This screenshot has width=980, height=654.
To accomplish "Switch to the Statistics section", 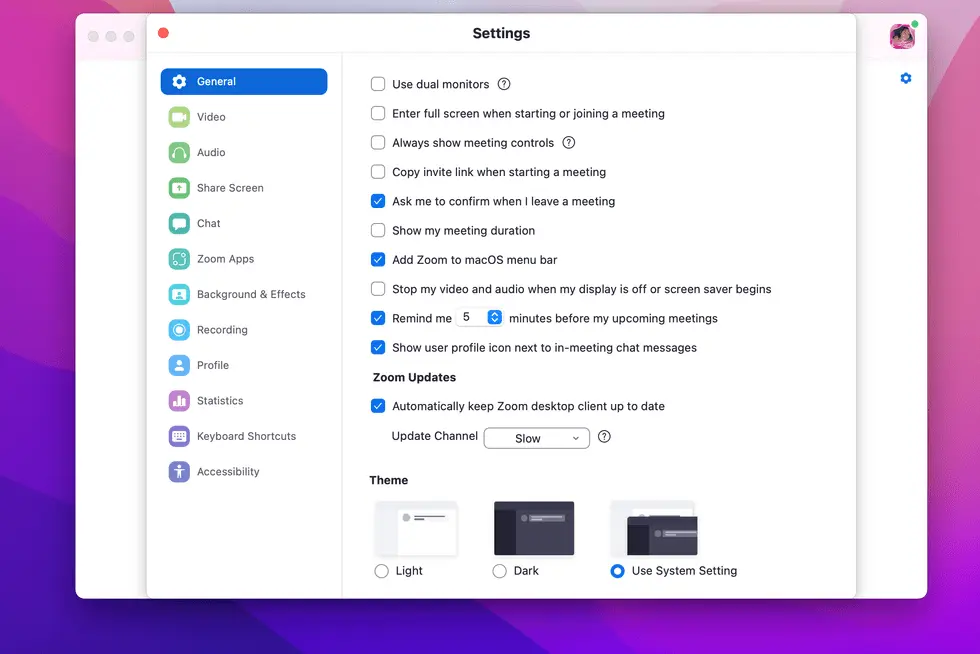I will (217, 400).
